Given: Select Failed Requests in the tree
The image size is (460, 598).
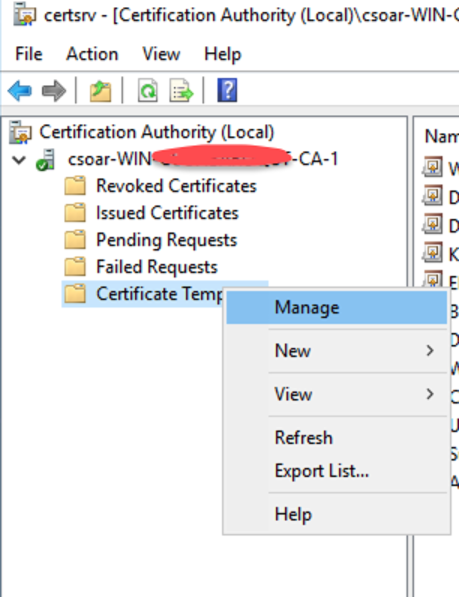Looking at the screenshot, I should (x=157, y=267).
